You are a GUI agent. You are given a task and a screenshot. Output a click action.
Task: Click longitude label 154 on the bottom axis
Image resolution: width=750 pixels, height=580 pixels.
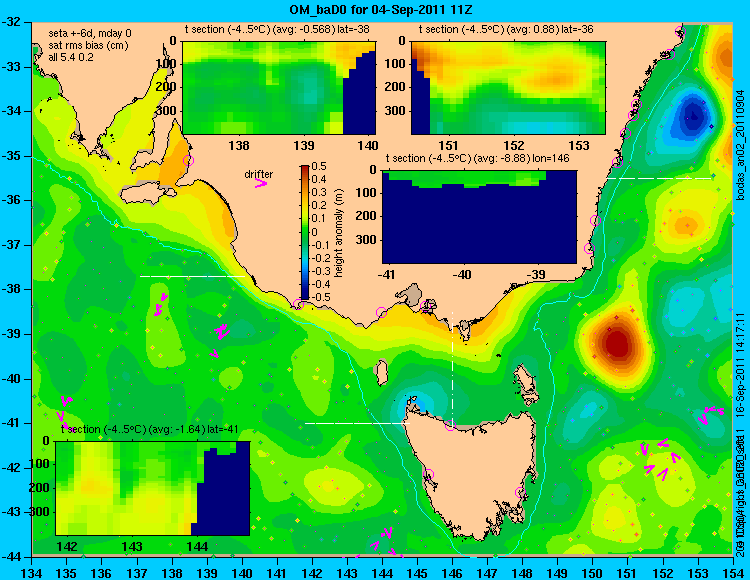[733, 572]
